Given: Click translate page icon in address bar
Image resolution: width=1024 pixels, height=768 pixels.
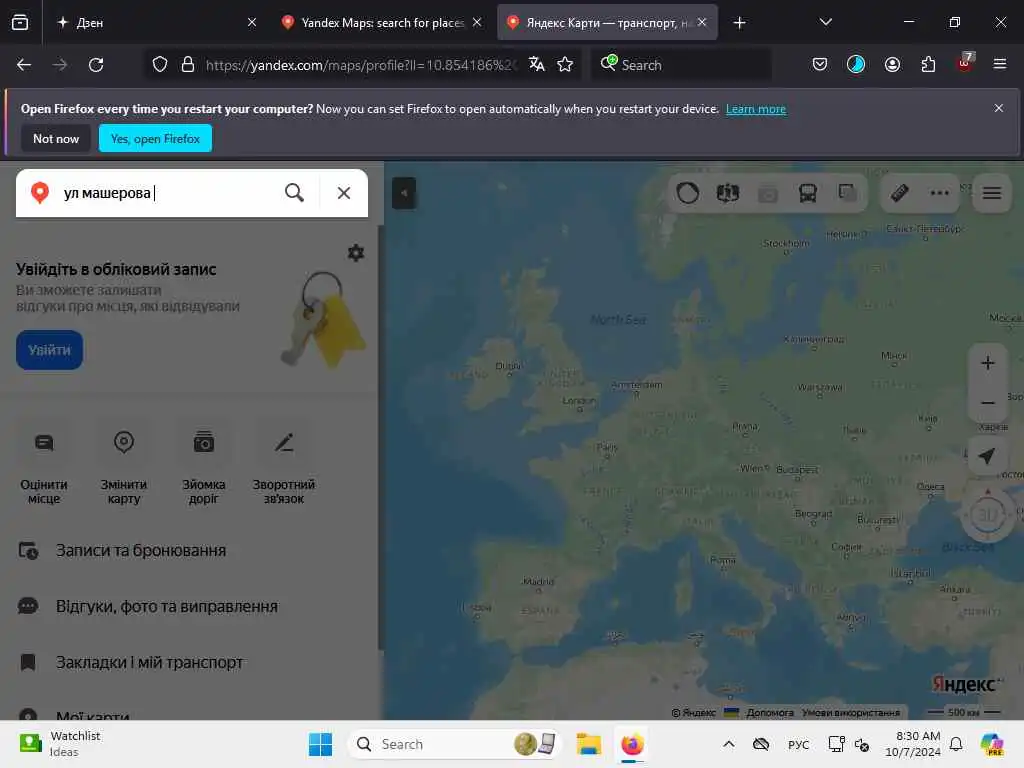Looking at the screenshot, I should pos(537,64).
